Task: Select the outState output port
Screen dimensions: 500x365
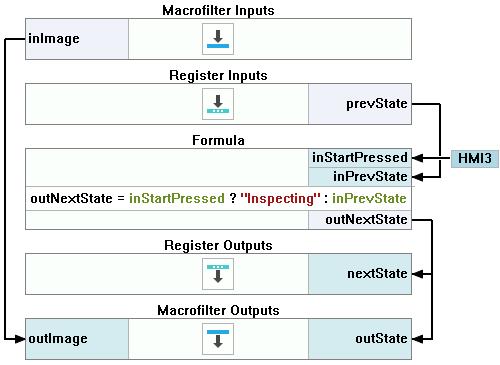Action: tap(360, 339)
